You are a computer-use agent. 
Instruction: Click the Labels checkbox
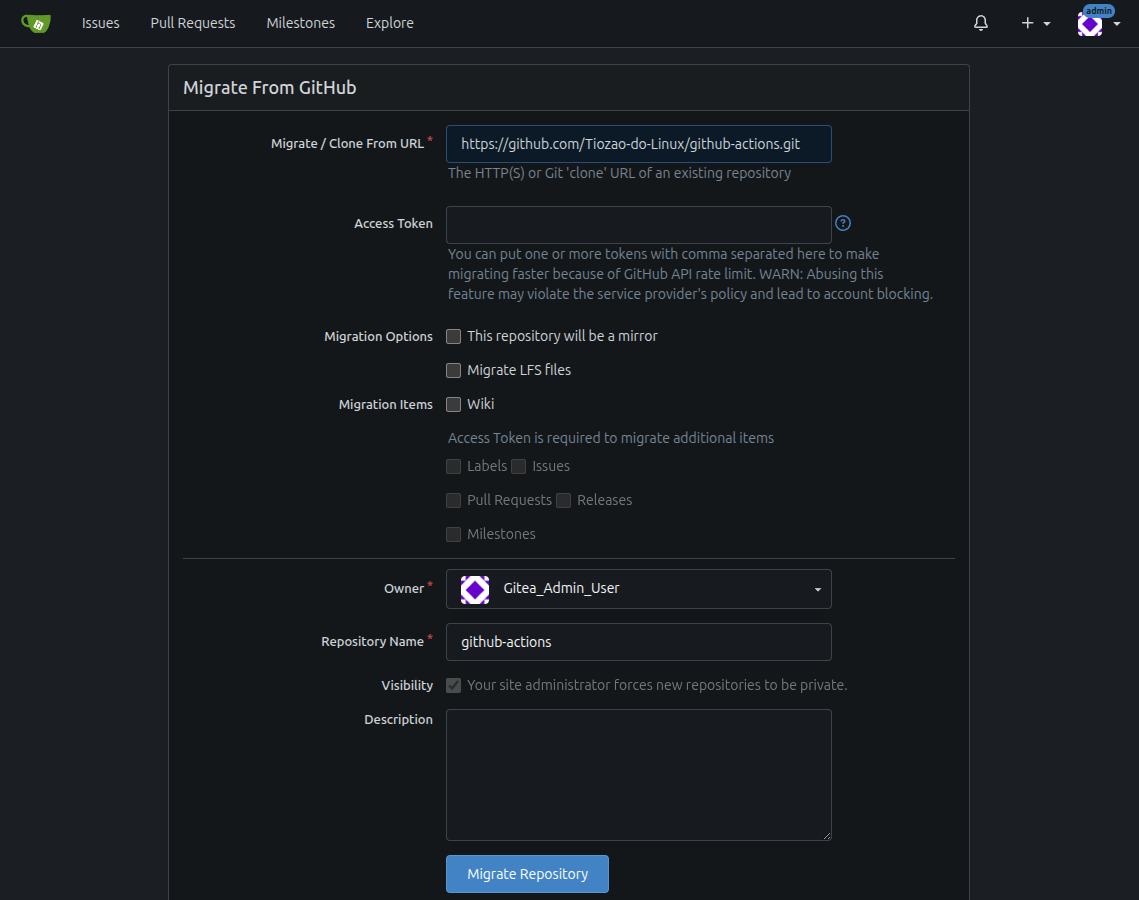453,466
